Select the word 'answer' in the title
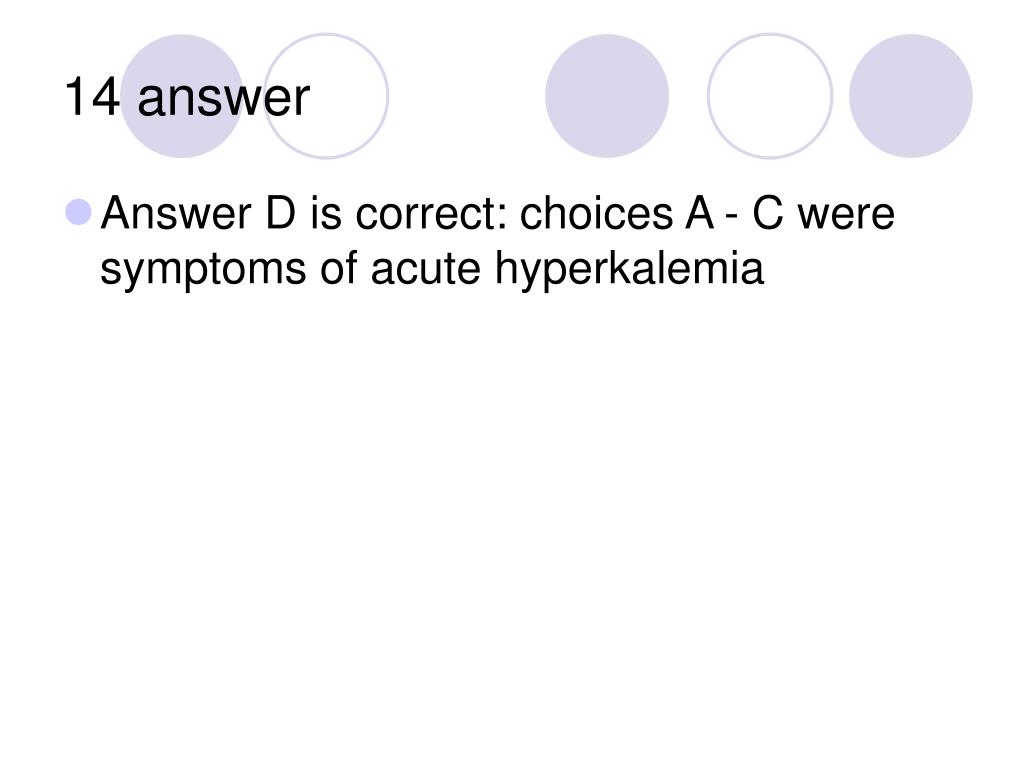Screen dimensions: 1024x768 tap(223, 101)
